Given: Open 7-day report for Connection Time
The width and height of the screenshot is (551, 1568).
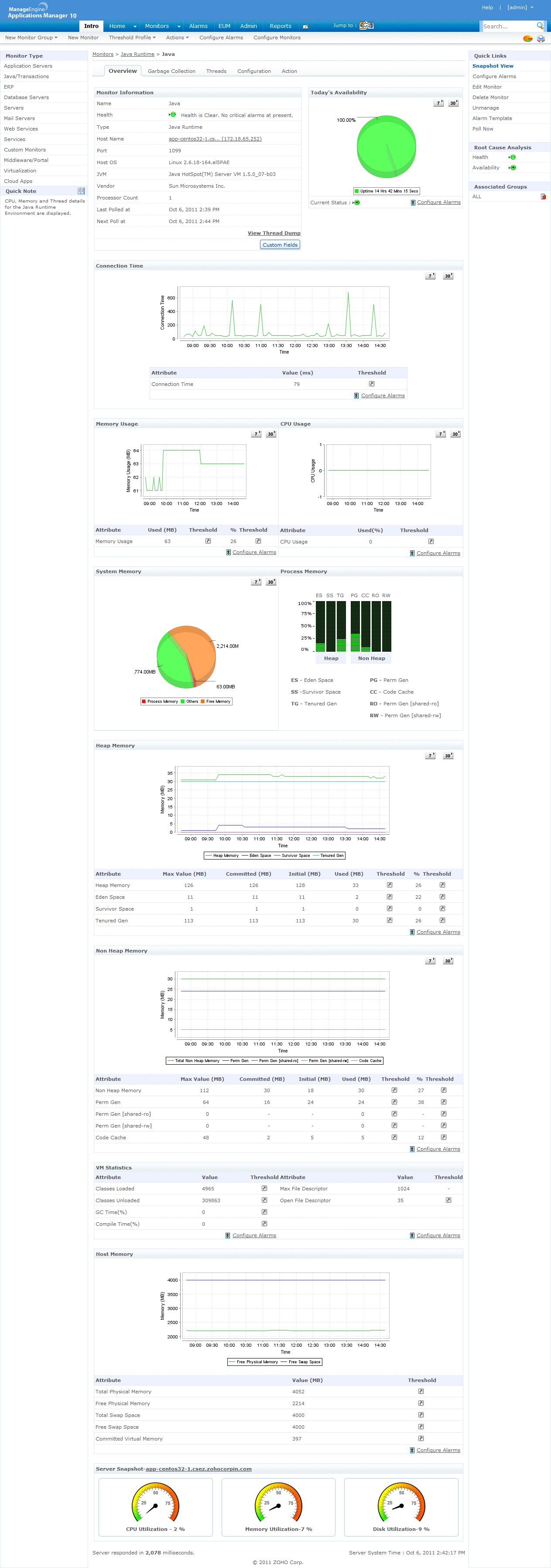Looking at the screenshot, I should (430, 276).
